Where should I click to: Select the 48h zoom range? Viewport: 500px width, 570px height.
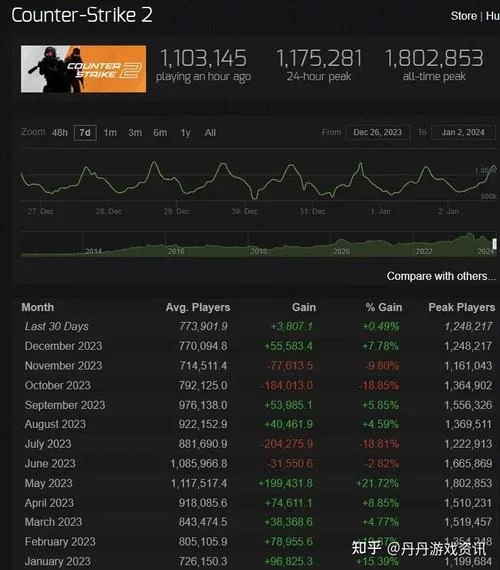point(60,133)
